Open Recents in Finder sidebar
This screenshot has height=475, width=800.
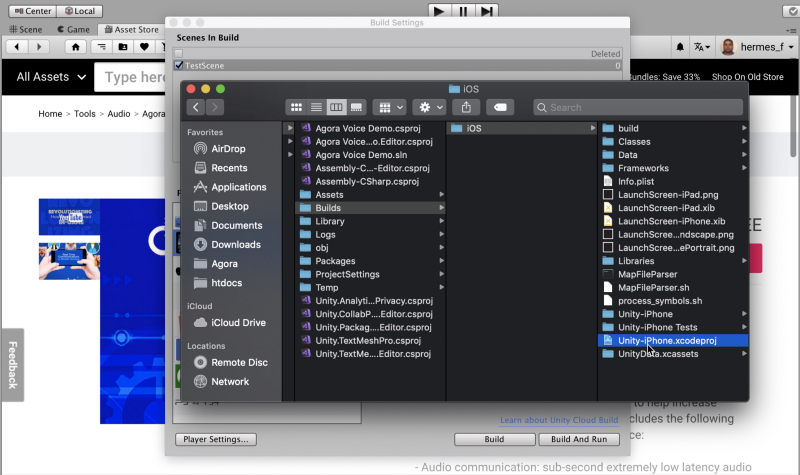221,168
